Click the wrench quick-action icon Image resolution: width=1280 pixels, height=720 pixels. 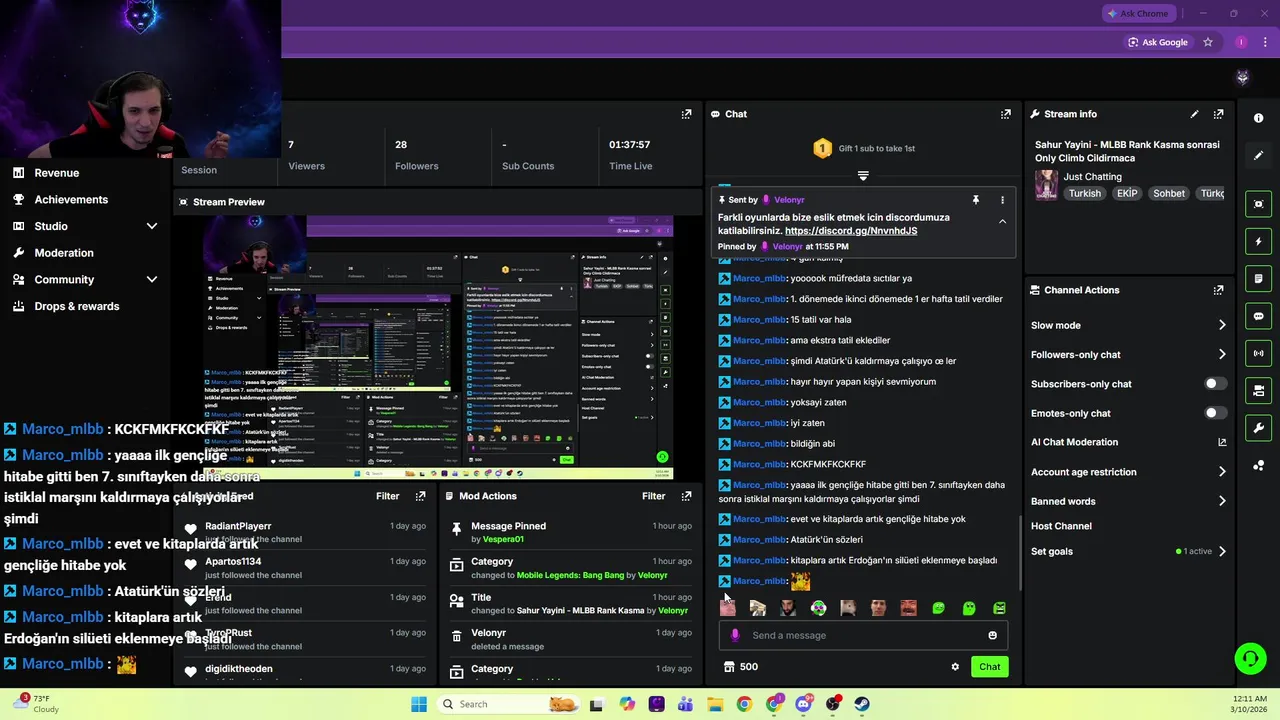(1258, 428)
